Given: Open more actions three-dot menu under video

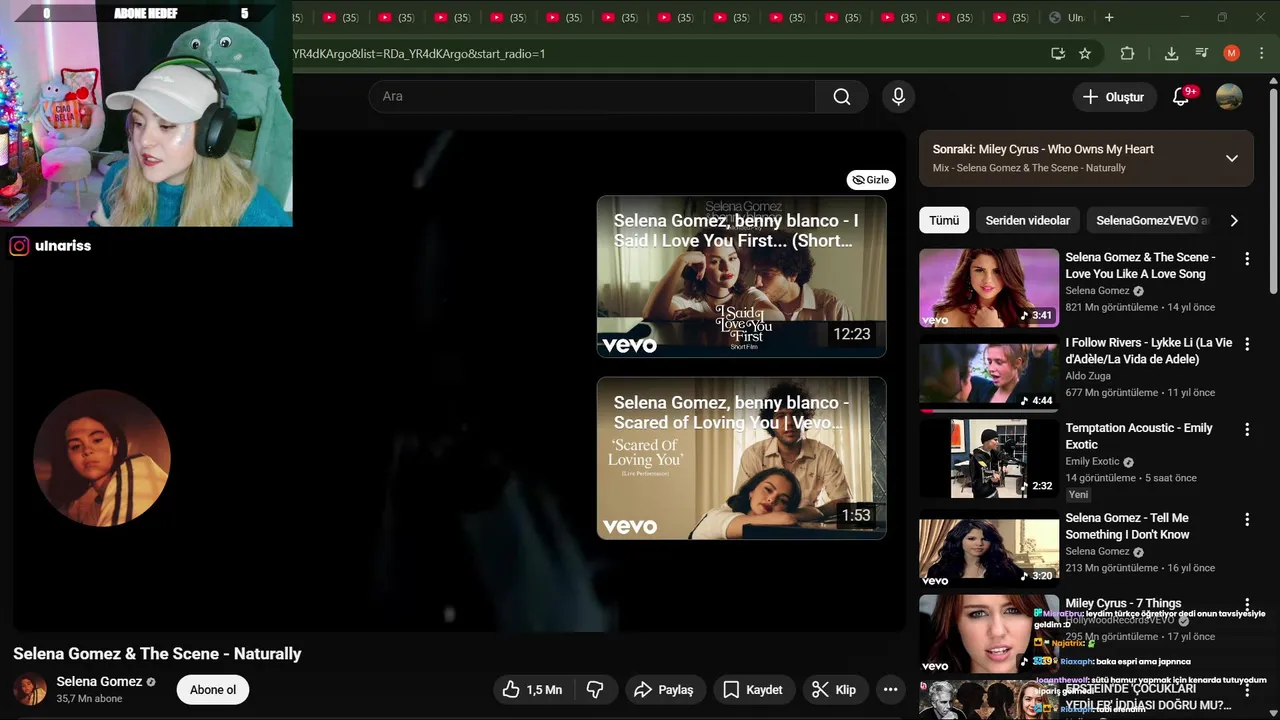Looking at the screenshot, I should (x=890, y=689).
